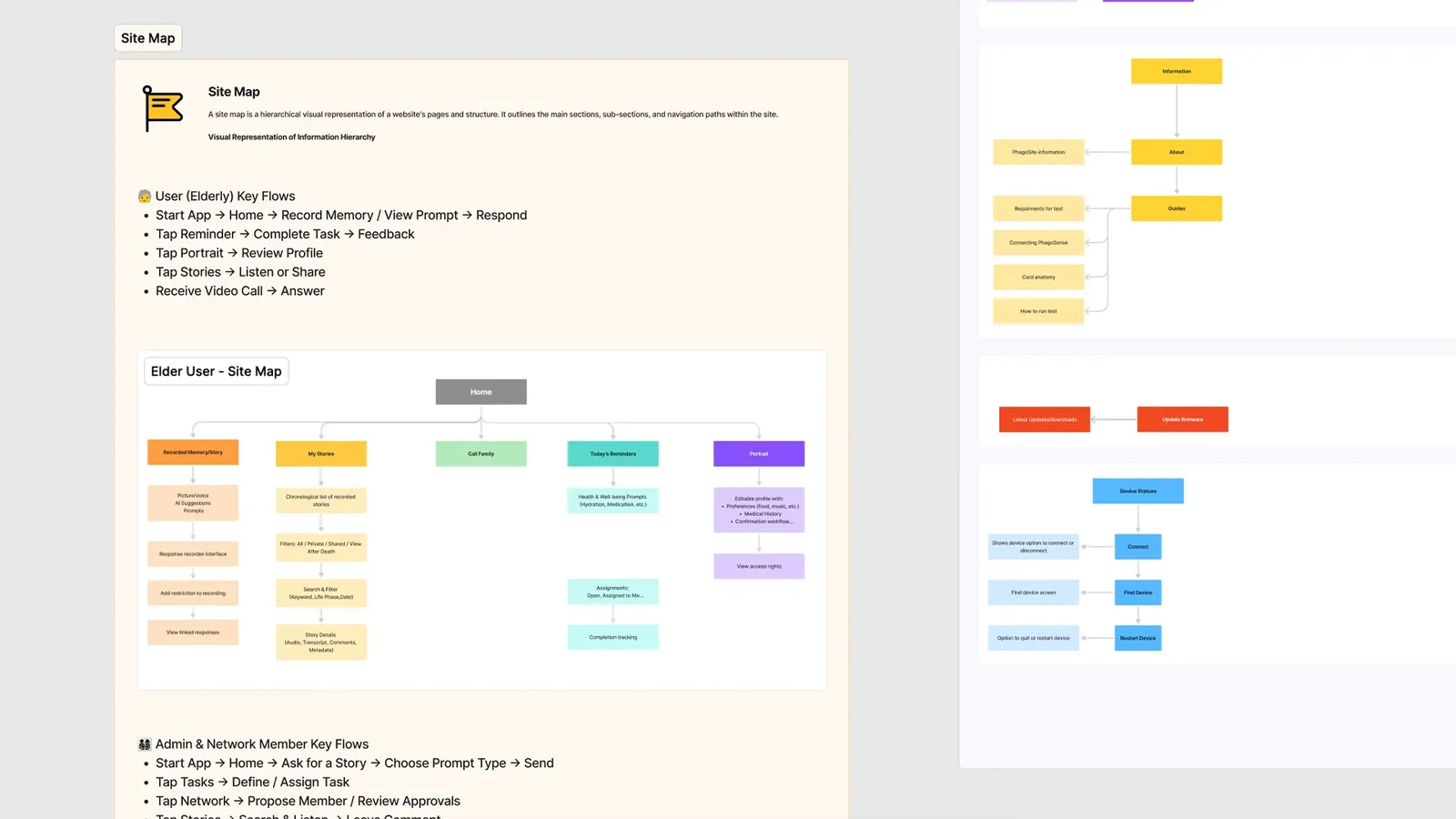The width and height of the screenshot is (1456, 819).
Task: Click 'Health & Well-being Prompts' box
Action: pyautogui.click(x=613, y=500)
